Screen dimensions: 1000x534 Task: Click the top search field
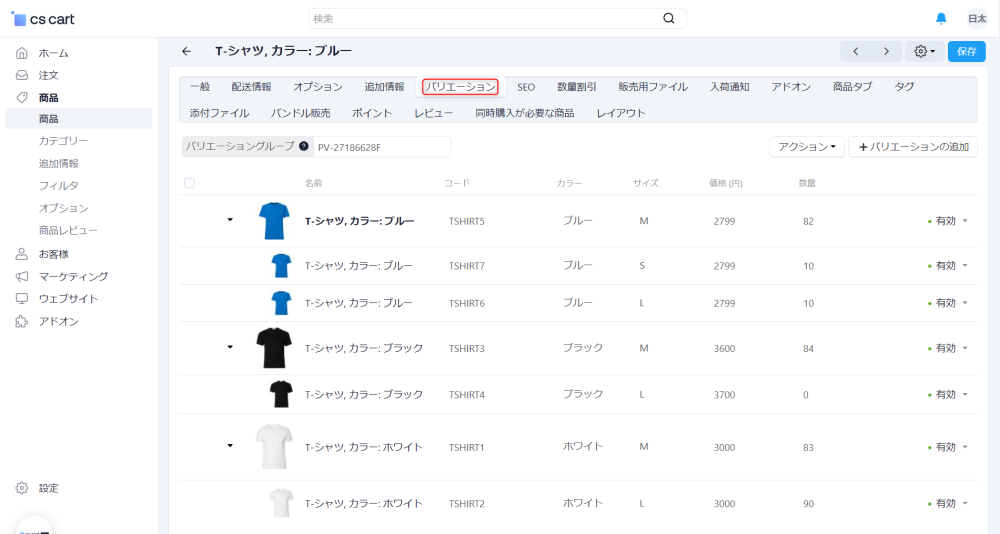tap(497, 19)
